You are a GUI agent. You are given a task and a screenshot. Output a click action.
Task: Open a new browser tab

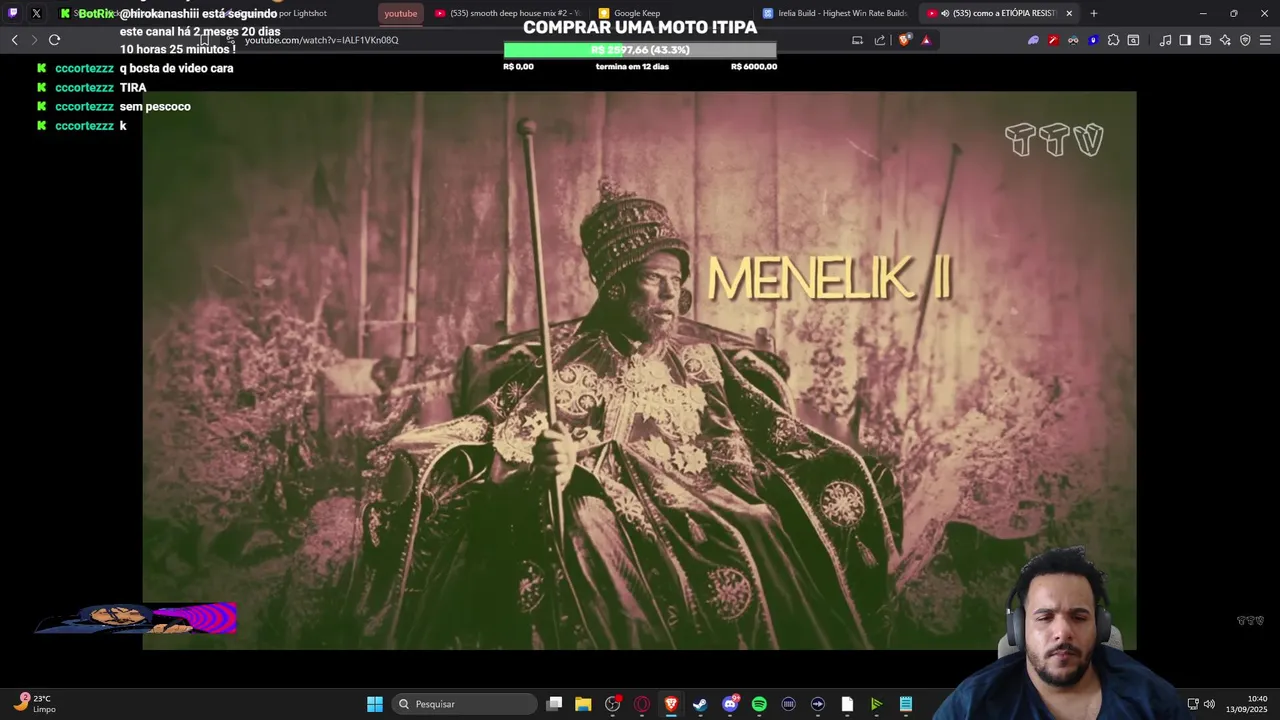pyautogui.click(x=1094, y=13)
